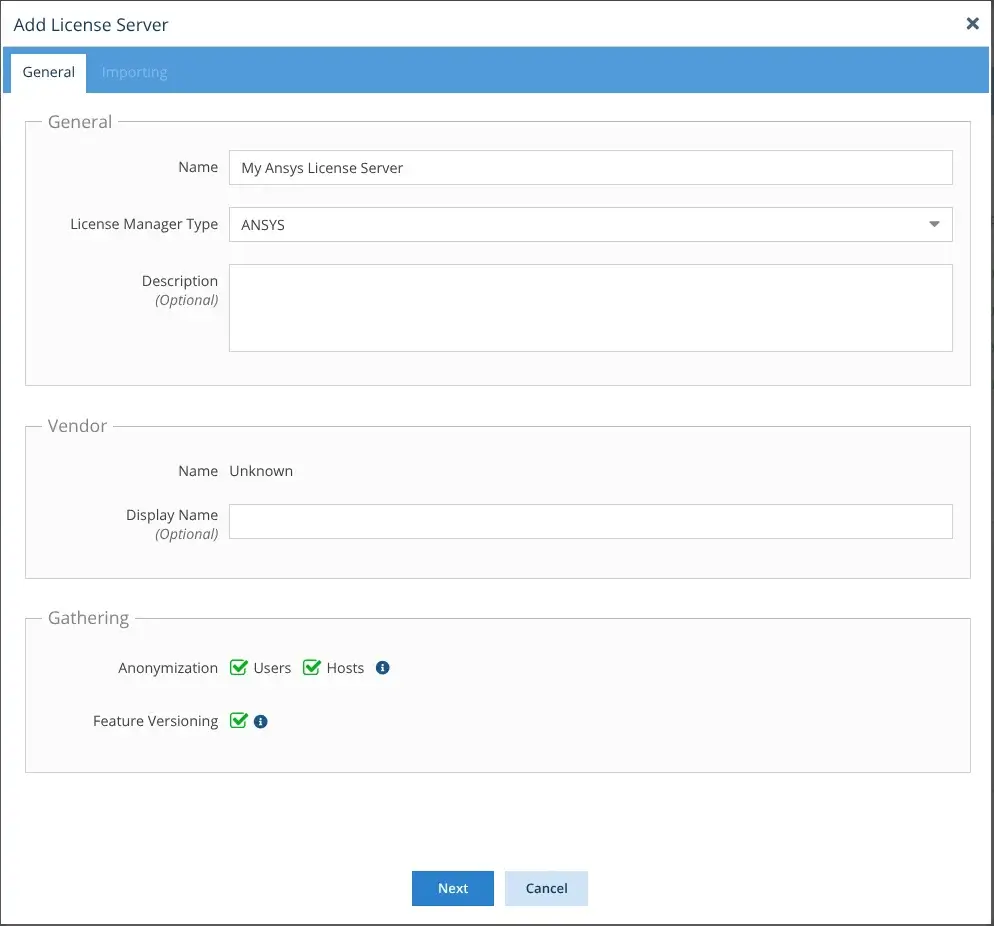Viewport: 994px width, 926px height.
Task: Click Next to proceed
Action: coord(452,888)
